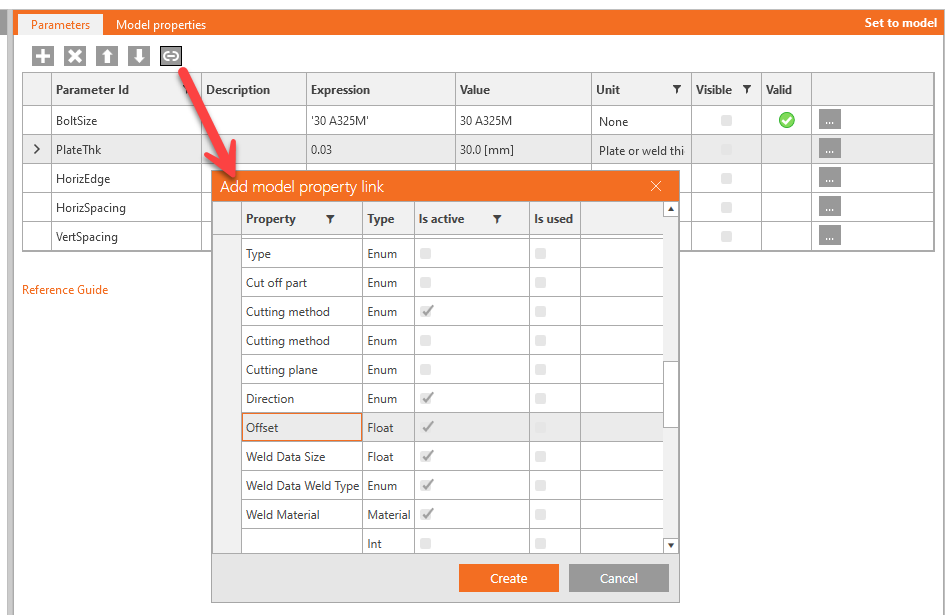Delete the parameter with the X icon

click(75, 56)
